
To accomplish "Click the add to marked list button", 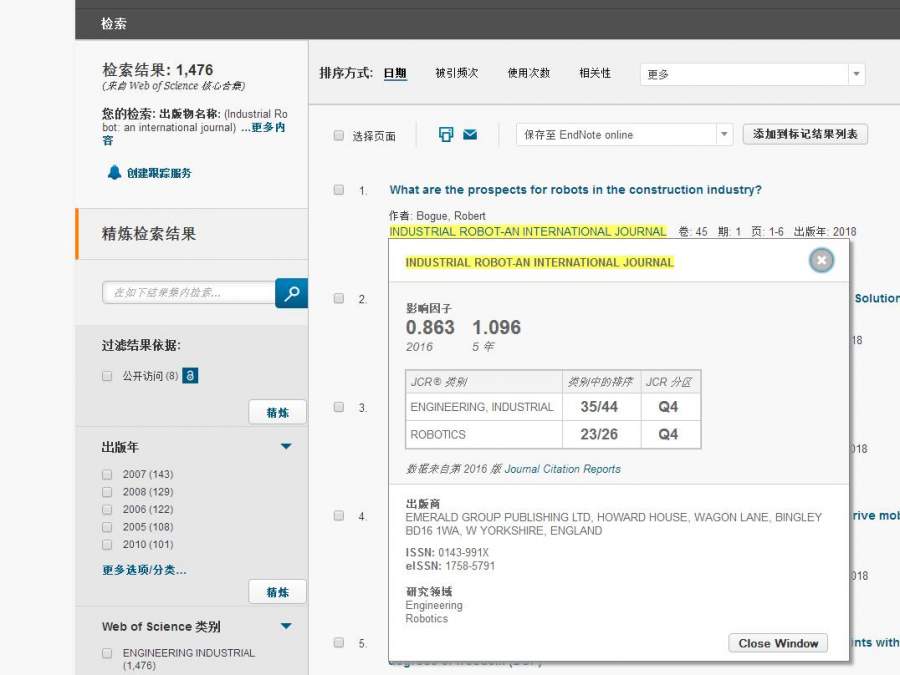I will point(805,135).
